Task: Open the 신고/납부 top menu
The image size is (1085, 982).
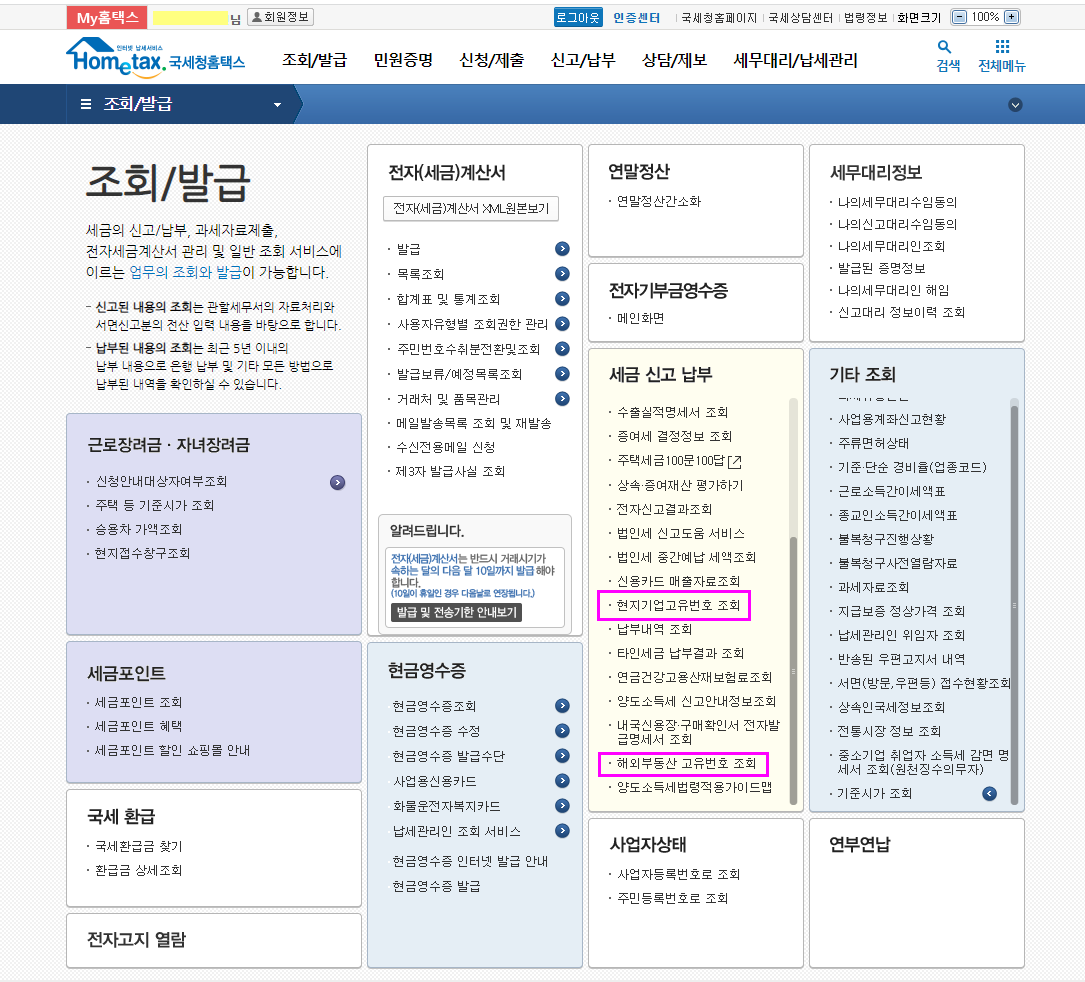Action: [x=583, y=60]
